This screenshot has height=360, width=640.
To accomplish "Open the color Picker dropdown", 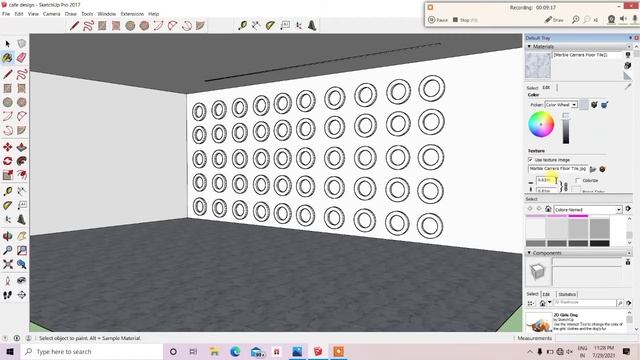I will click(561, 105).
